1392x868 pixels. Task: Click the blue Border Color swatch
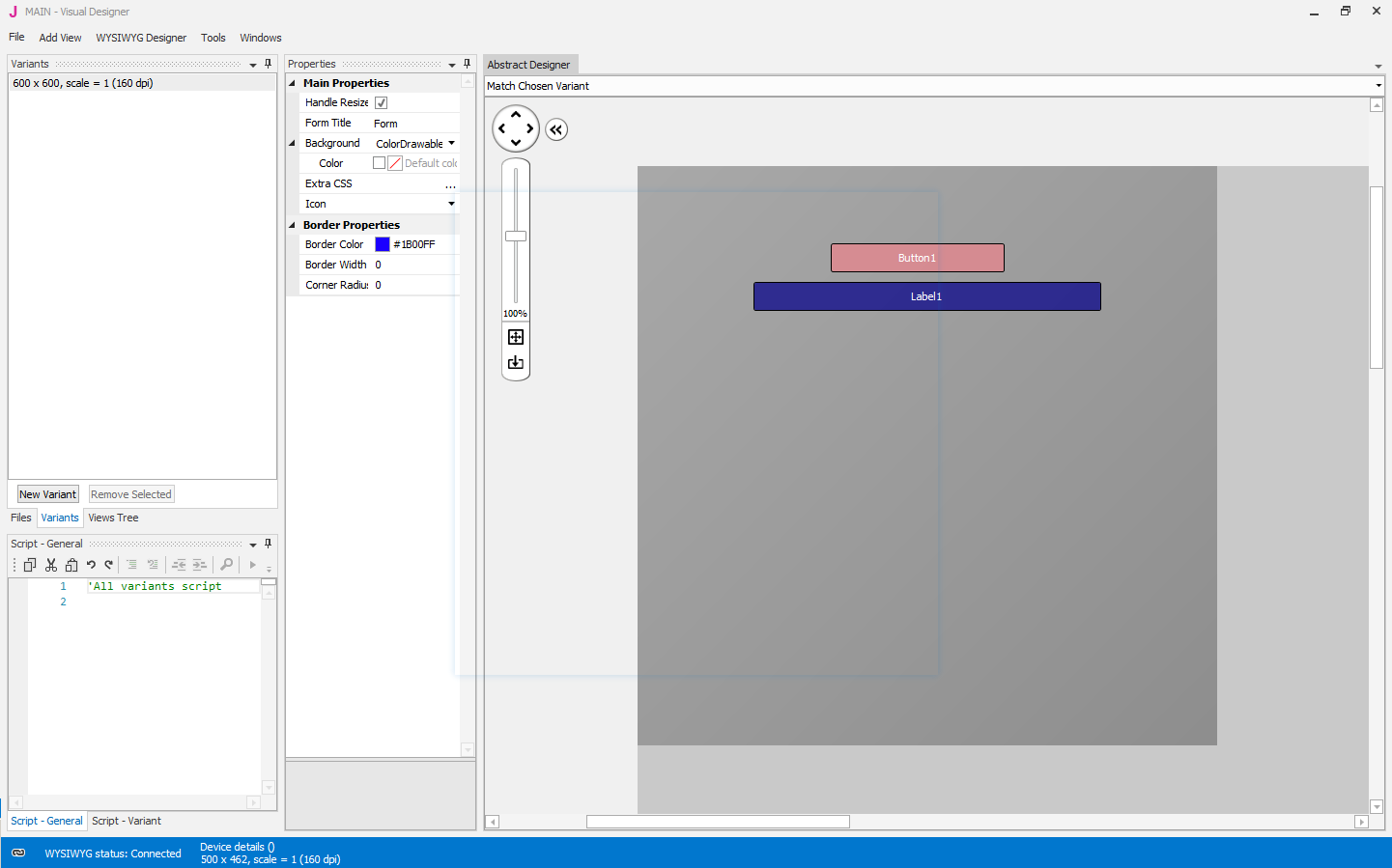(383, 244)
